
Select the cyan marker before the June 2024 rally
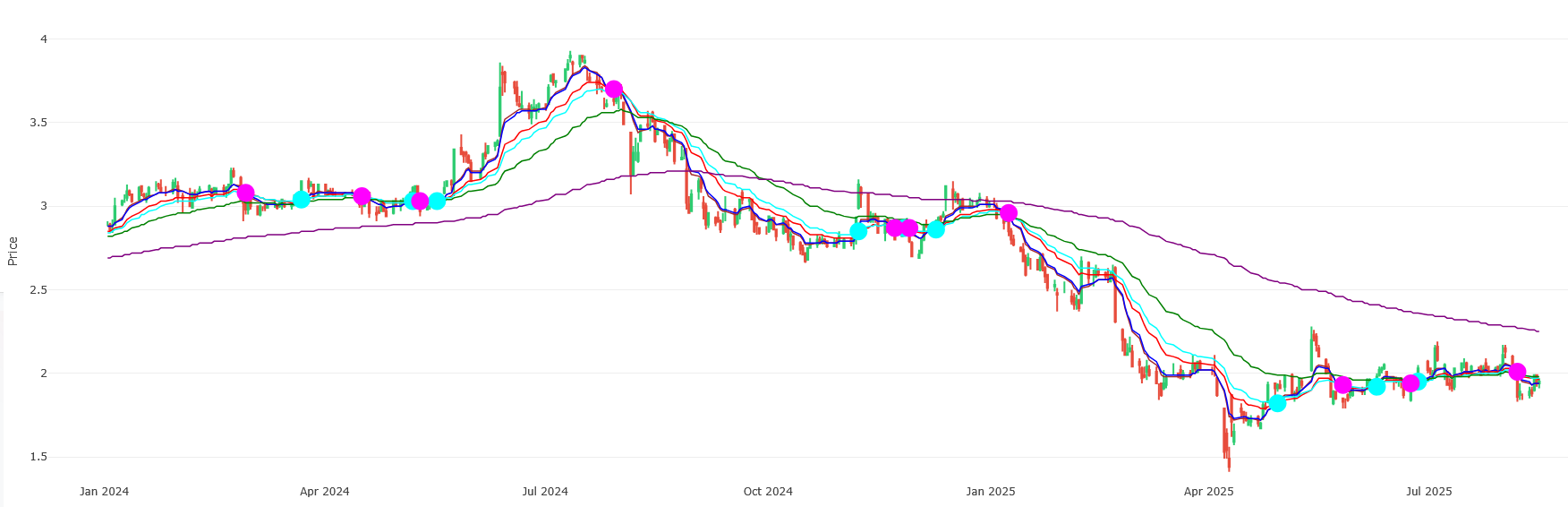(437, 201)
